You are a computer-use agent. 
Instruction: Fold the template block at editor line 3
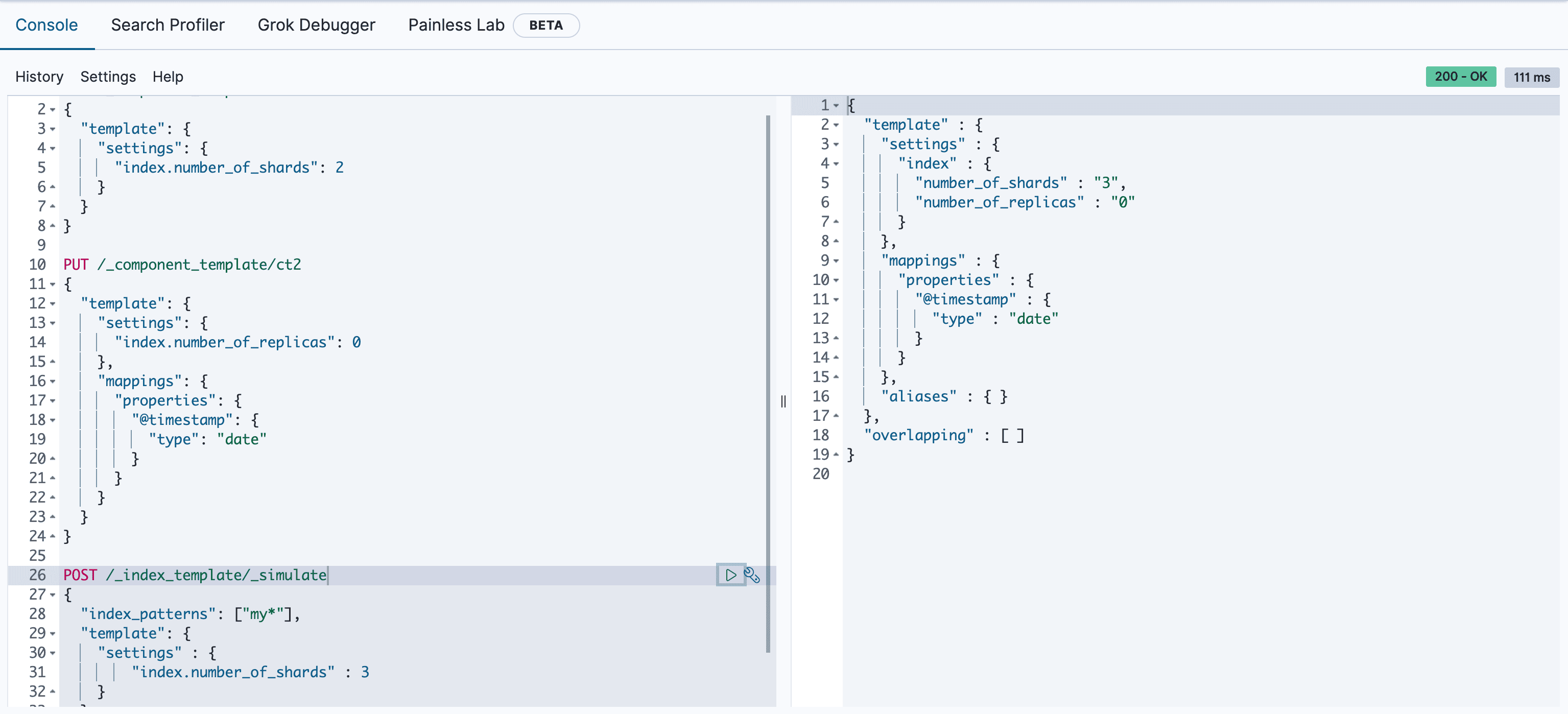[53, 129]
